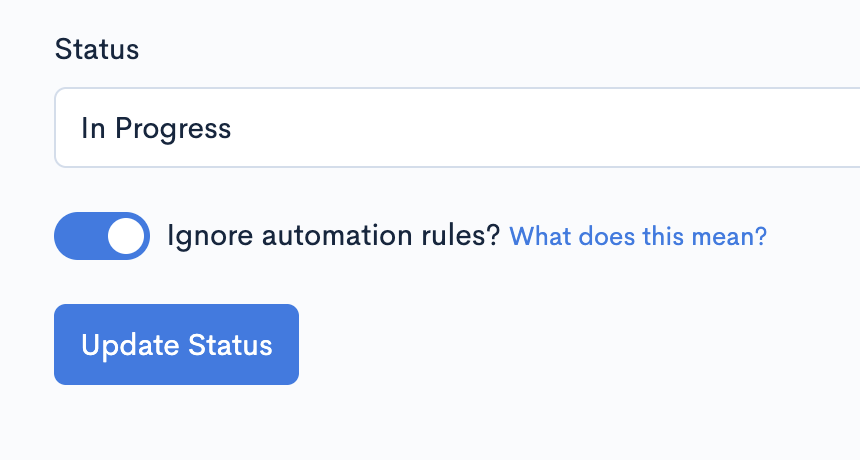Disable the blue automation rules toggle
The height and width of the screenshot is (460, 860).
[x=102, y=236]
